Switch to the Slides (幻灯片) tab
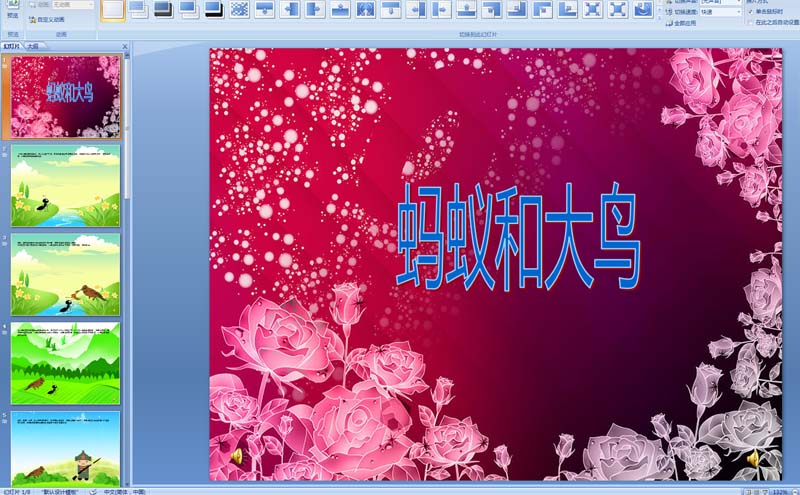 point(12,46)
